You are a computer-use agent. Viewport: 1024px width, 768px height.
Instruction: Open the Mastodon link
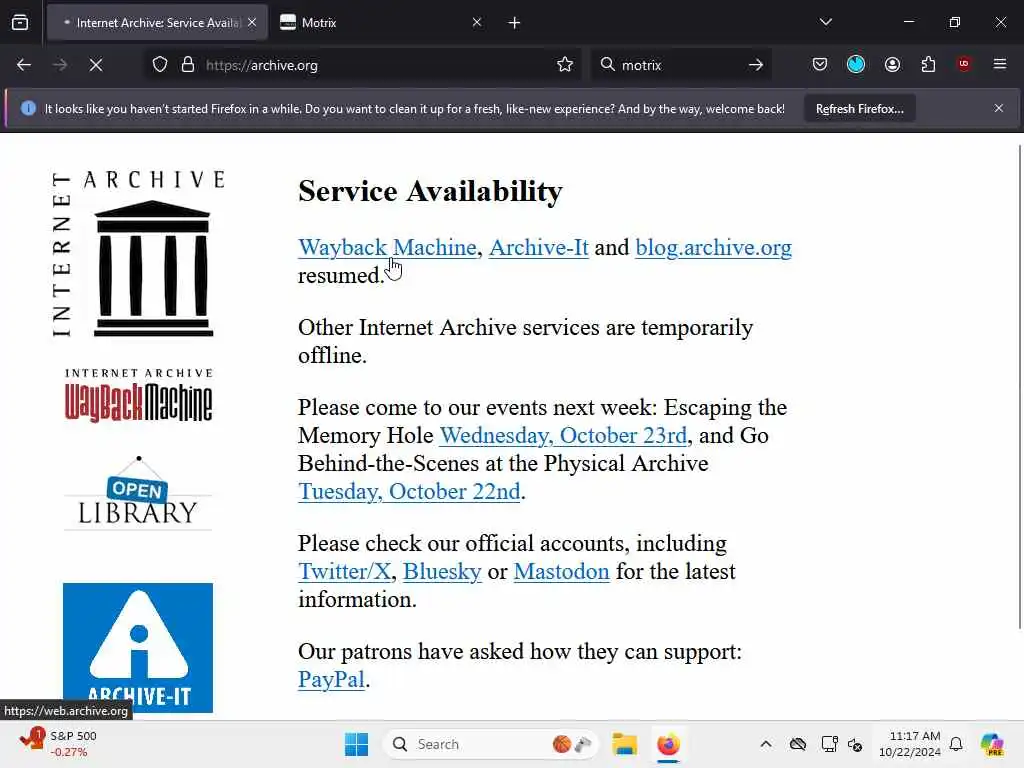pos(562,571)
